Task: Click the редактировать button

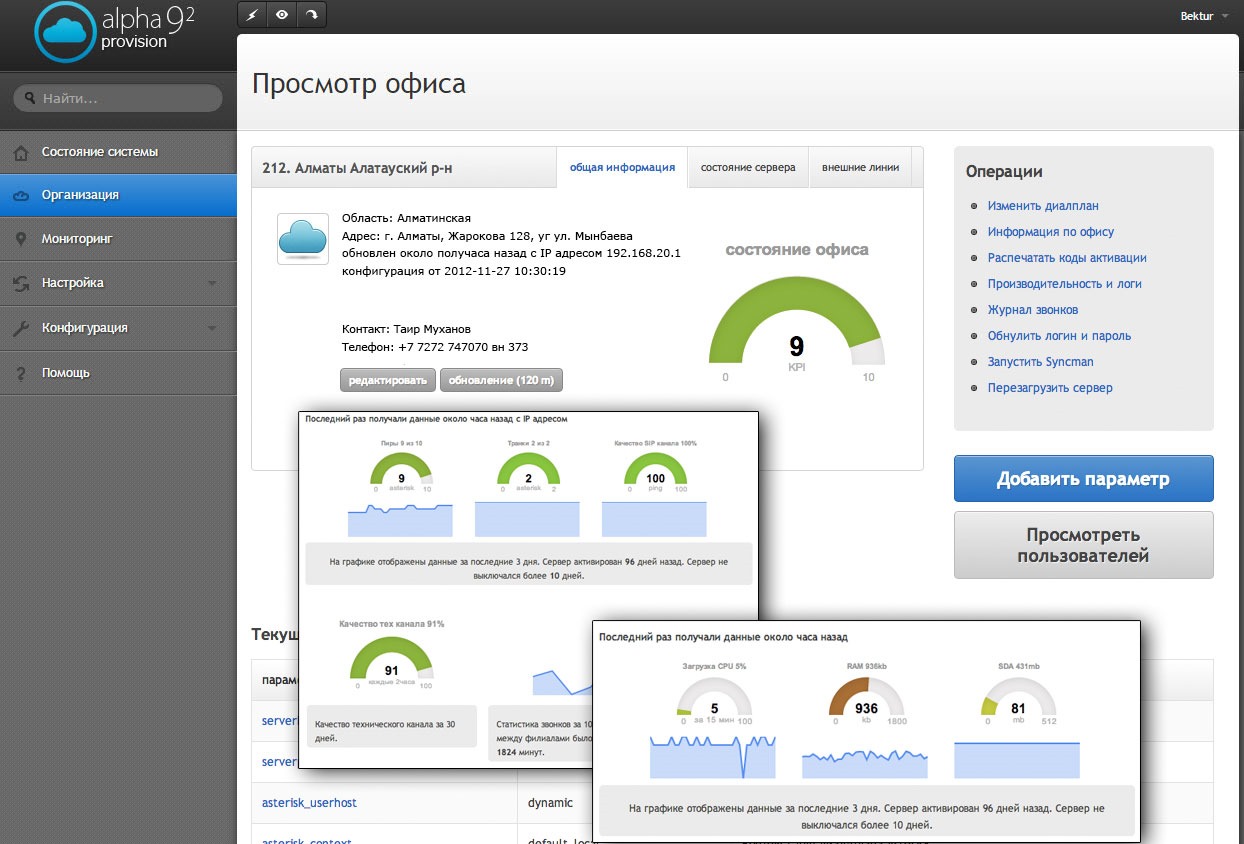Action: pyautogui.click(x=388, y=380)
